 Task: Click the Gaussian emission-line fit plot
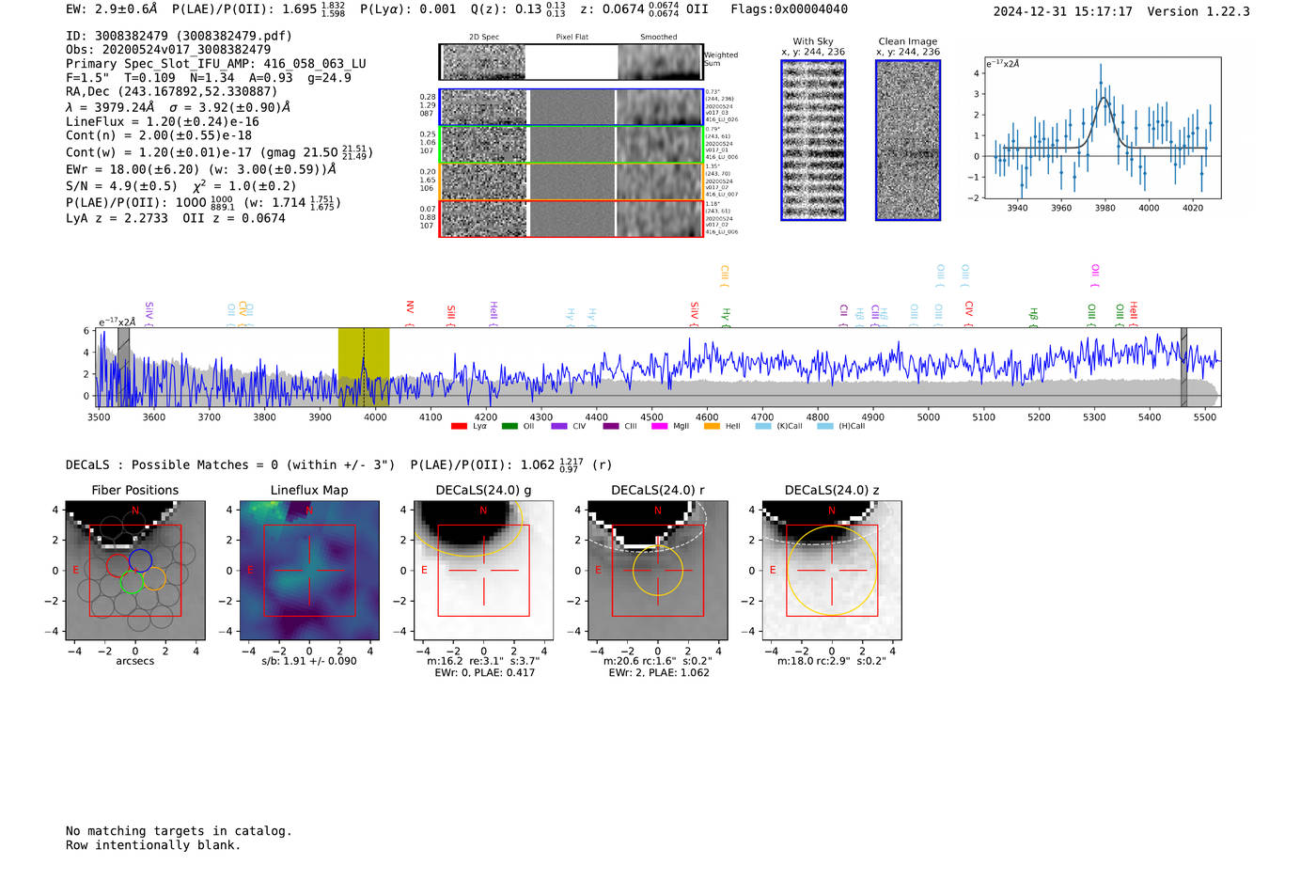pyautogui.click(x=1102, y=128)
